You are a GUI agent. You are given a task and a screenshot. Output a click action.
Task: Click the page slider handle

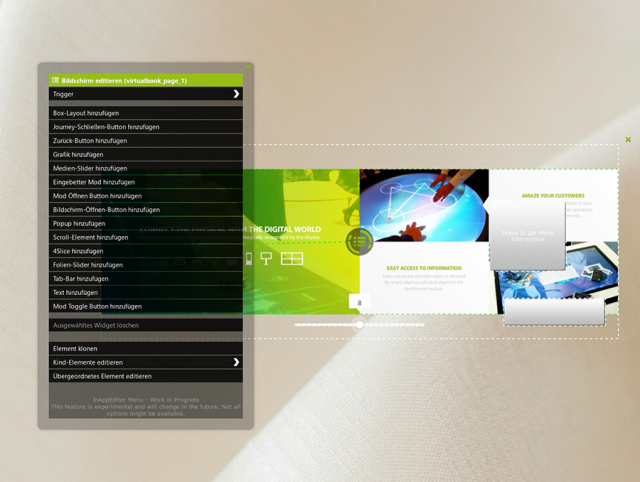(360, 324)
